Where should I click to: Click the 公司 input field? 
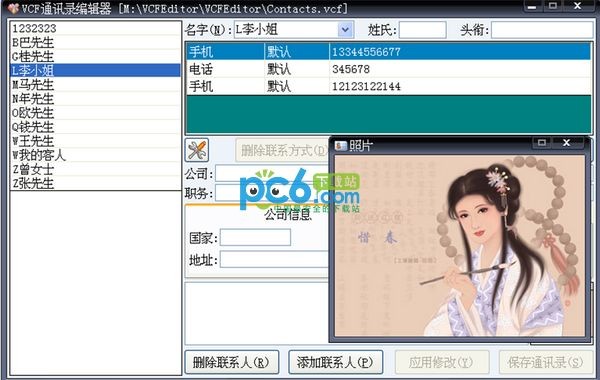pos(272,173)
